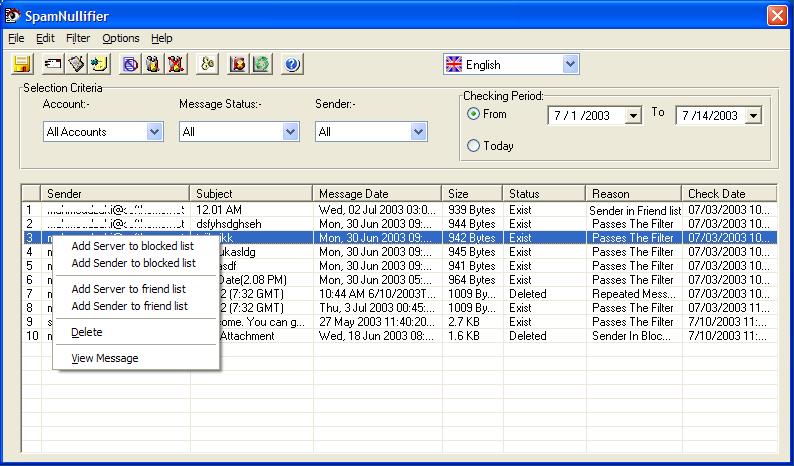Sort by the Status column header
The image size is (794, 466).
click(x=544, y=194)
